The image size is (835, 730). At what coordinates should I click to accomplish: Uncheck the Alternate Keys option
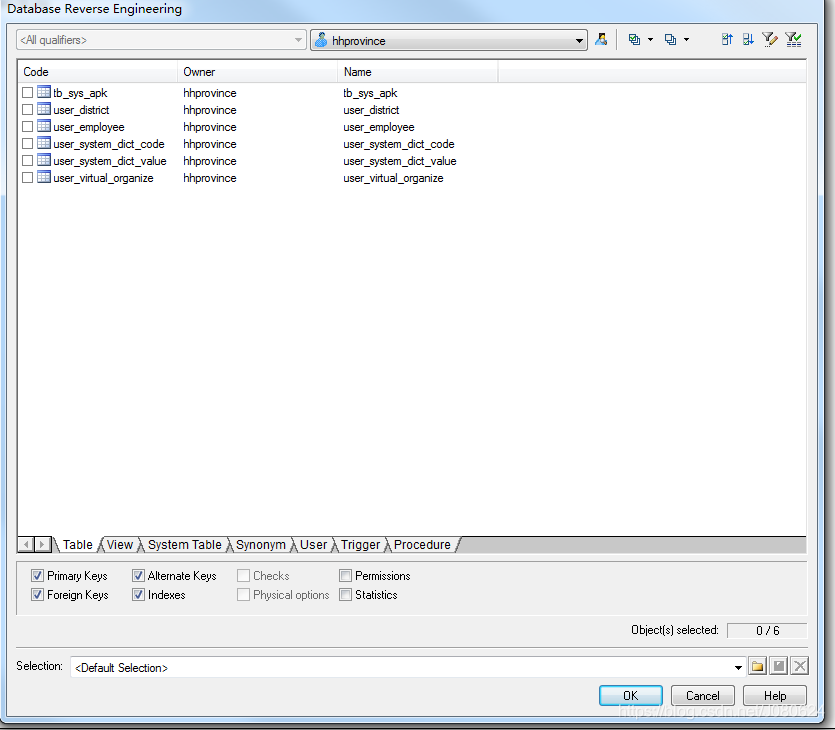click(138, 576)
